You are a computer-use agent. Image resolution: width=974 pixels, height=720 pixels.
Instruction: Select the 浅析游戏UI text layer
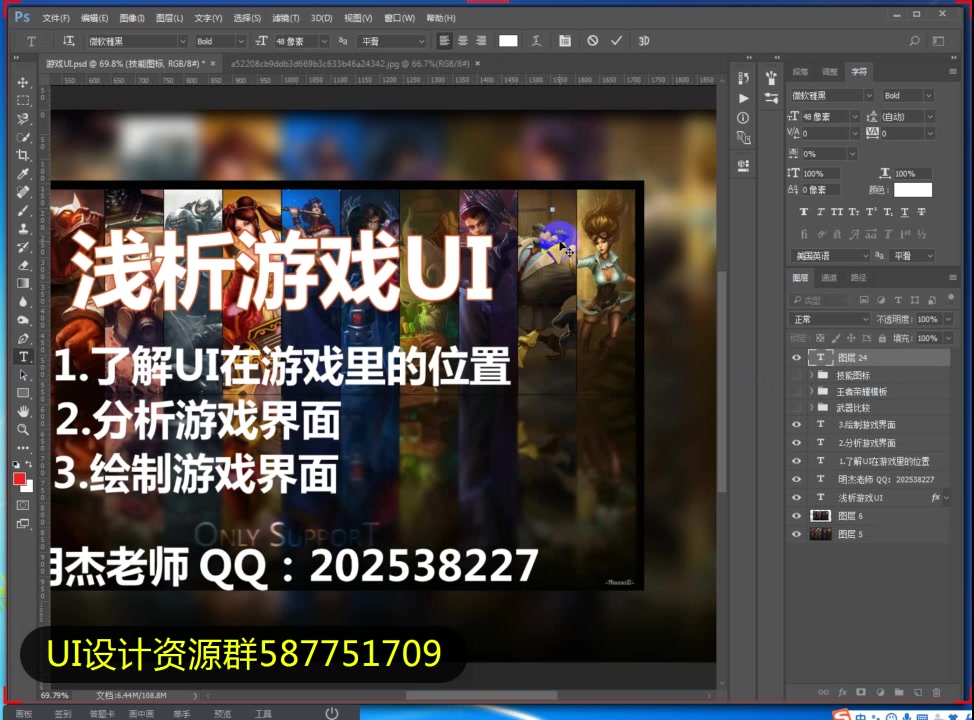coord(860,497)
